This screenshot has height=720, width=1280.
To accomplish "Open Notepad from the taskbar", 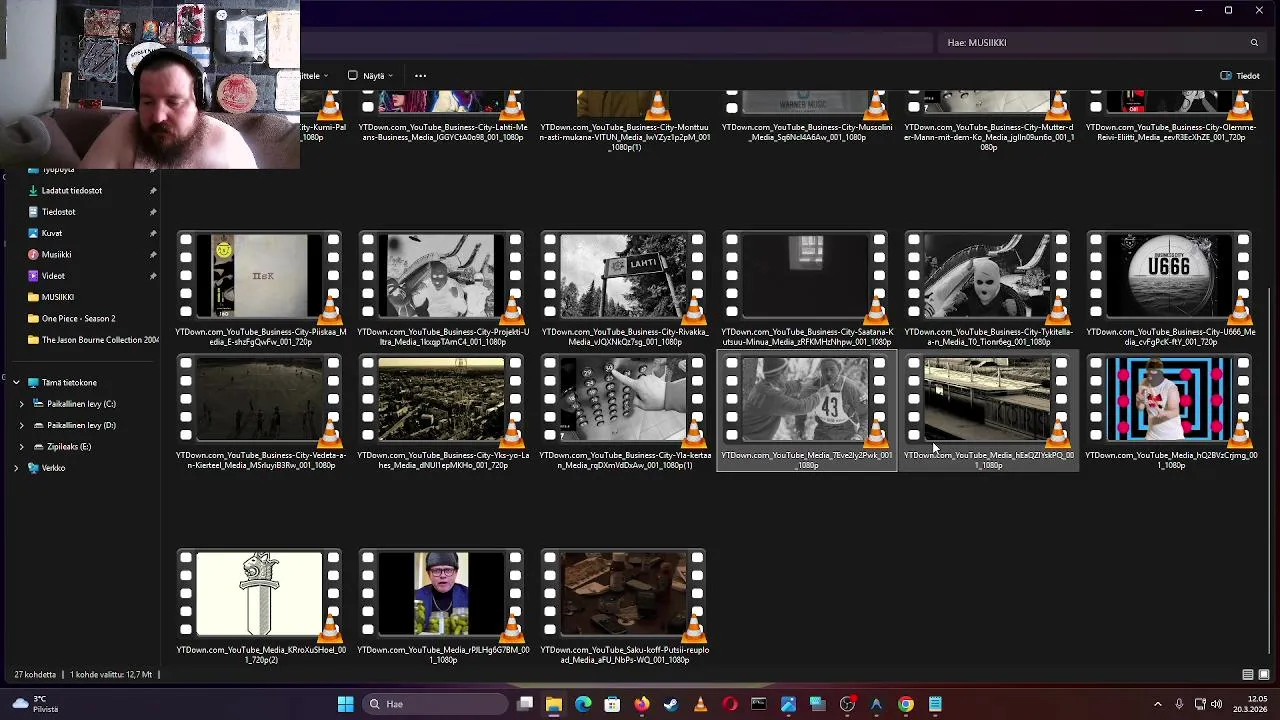I will point(935,704).
